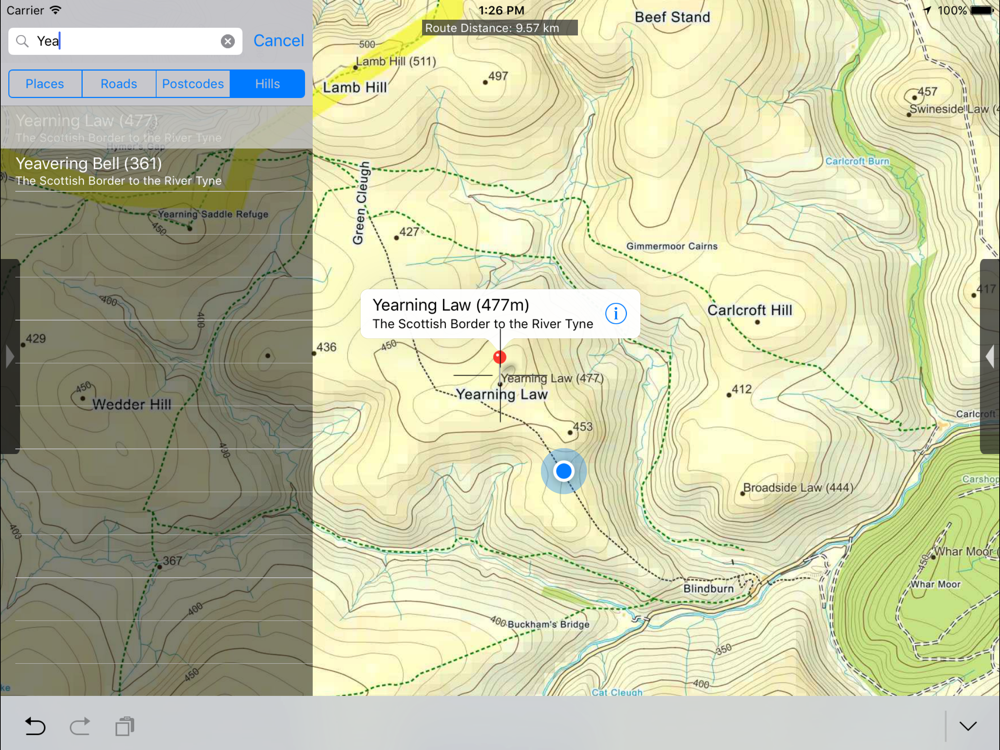This screenshot has width=1000, height=750.
Task: Select the Hills tab
Action: coord(267,84)
